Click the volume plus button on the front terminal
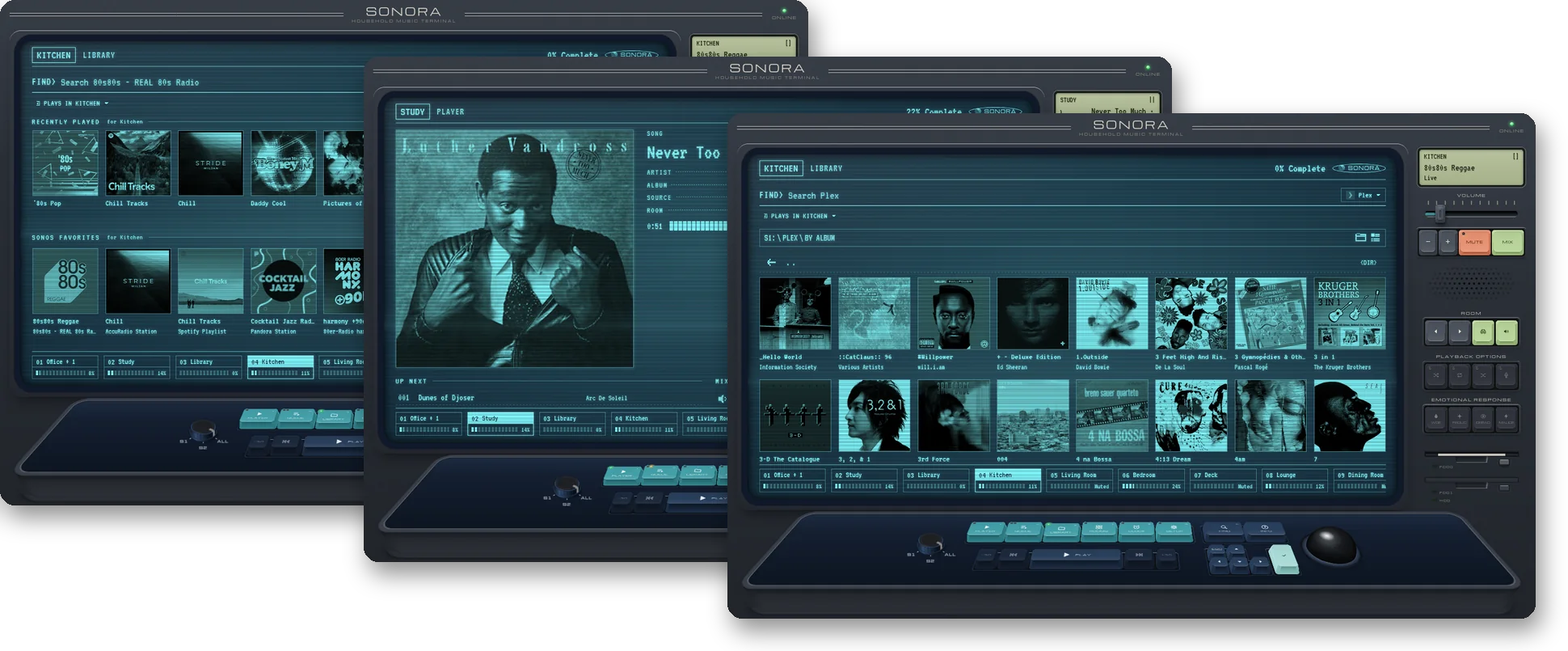The height and width of the screenshot is (651, 1568). click(x=1448, y=242)
